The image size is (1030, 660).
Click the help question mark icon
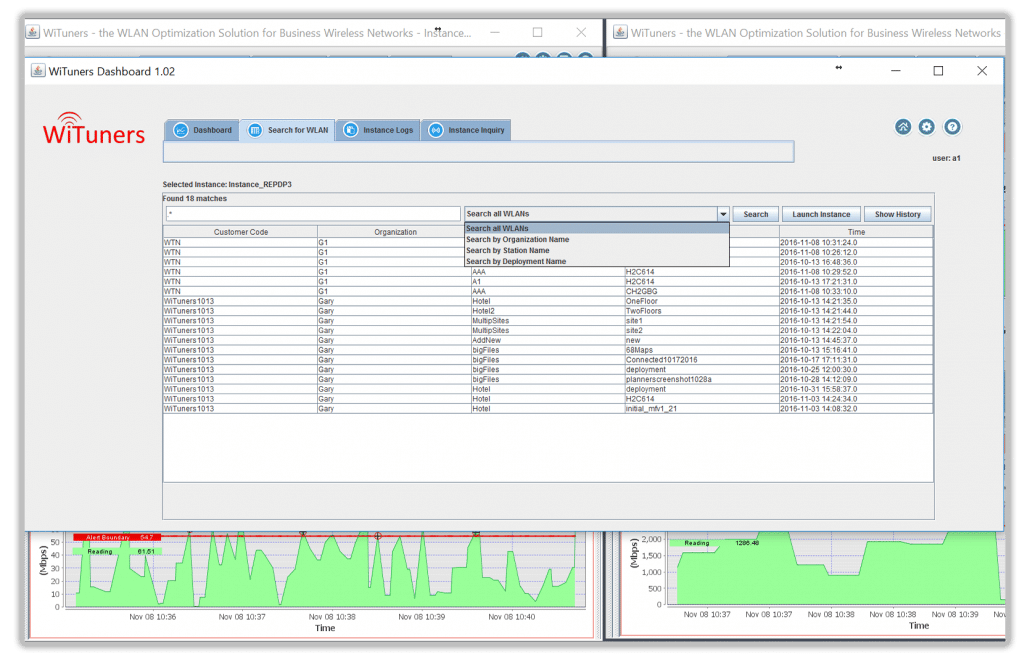pos(952,127)
